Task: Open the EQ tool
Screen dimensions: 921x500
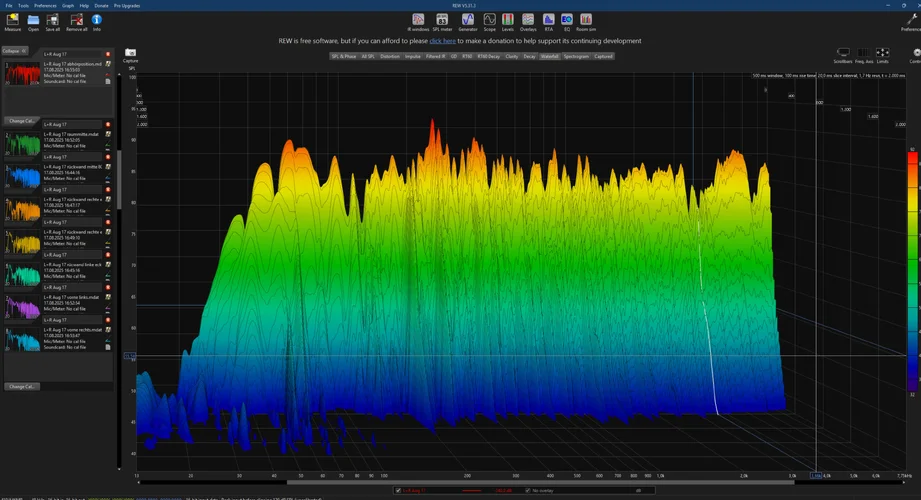Action: click(x=566, y=21)
